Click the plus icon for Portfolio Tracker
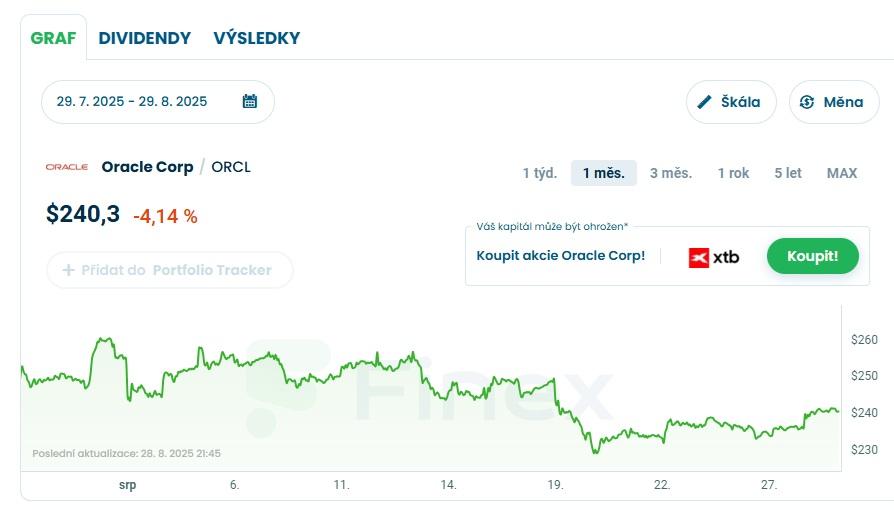 69,270
